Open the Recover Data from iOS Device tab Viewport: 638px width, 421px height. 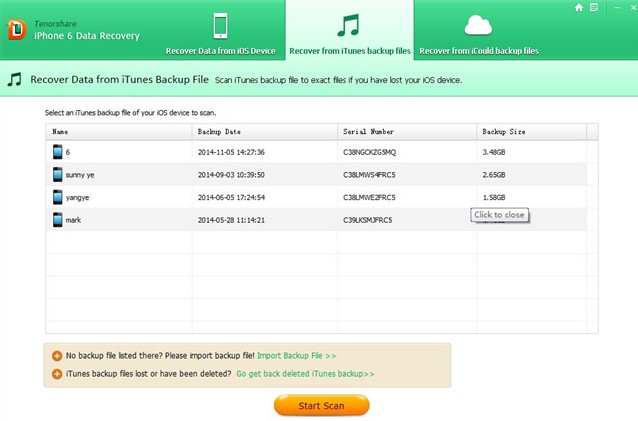tap(220, 33)
